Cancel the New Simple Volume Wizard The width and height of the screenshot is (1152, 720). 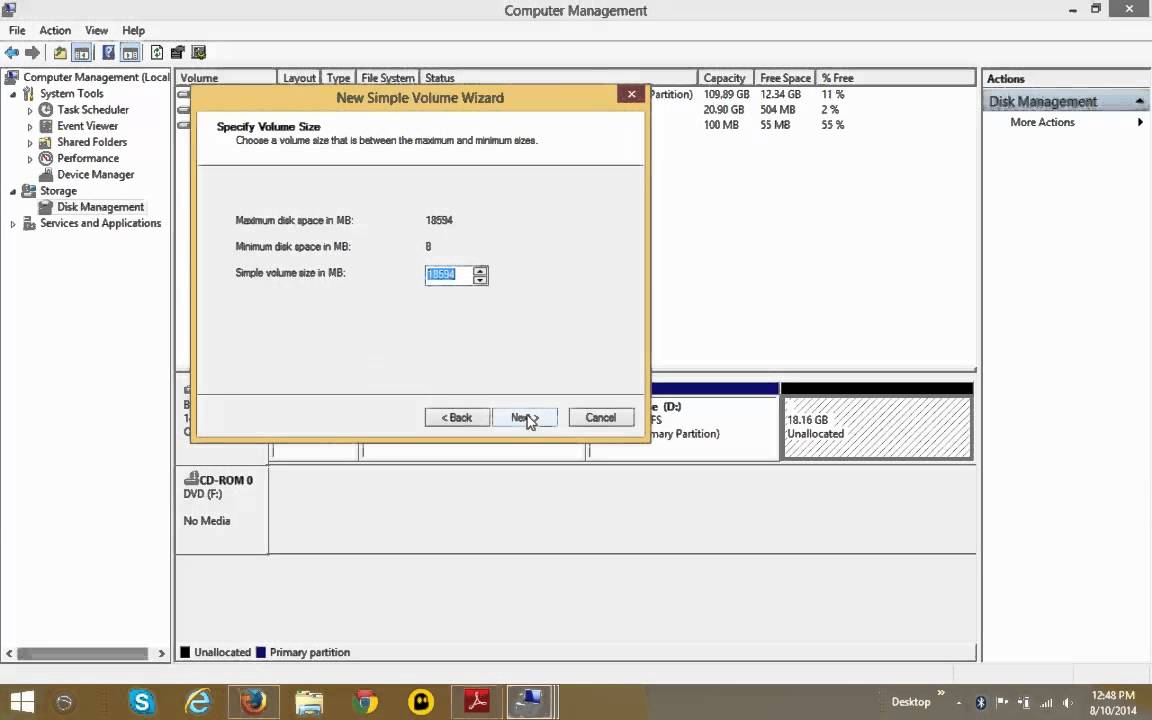601,417
